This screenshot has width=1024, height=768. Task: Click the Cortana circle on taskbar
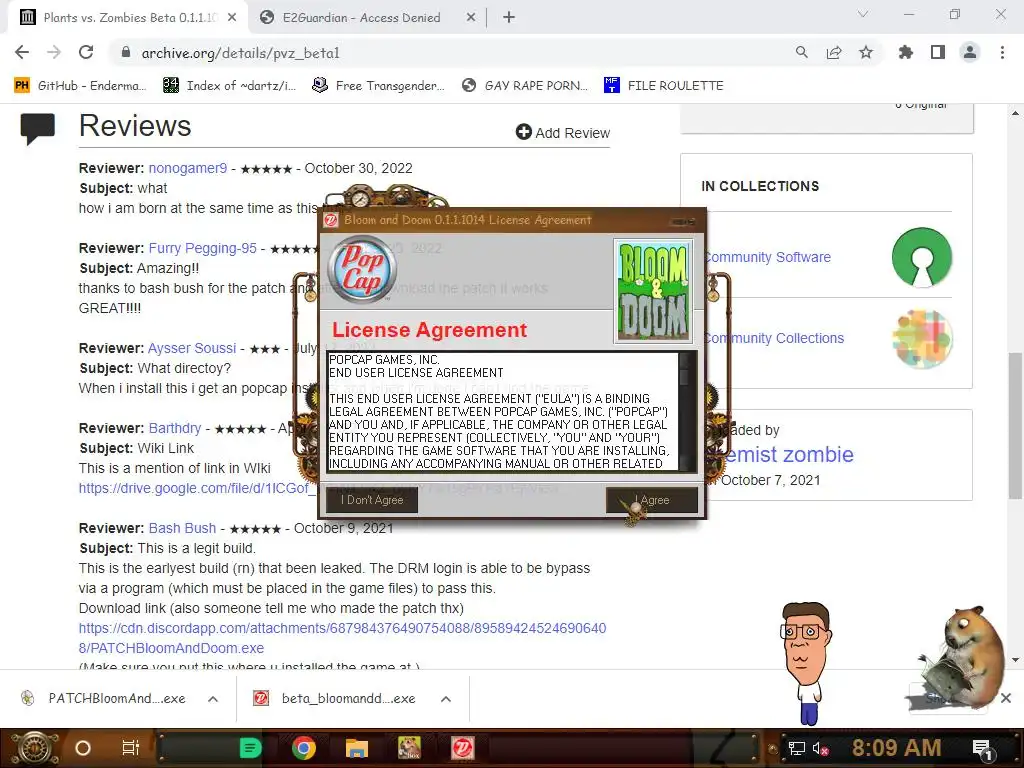[83, 748]
